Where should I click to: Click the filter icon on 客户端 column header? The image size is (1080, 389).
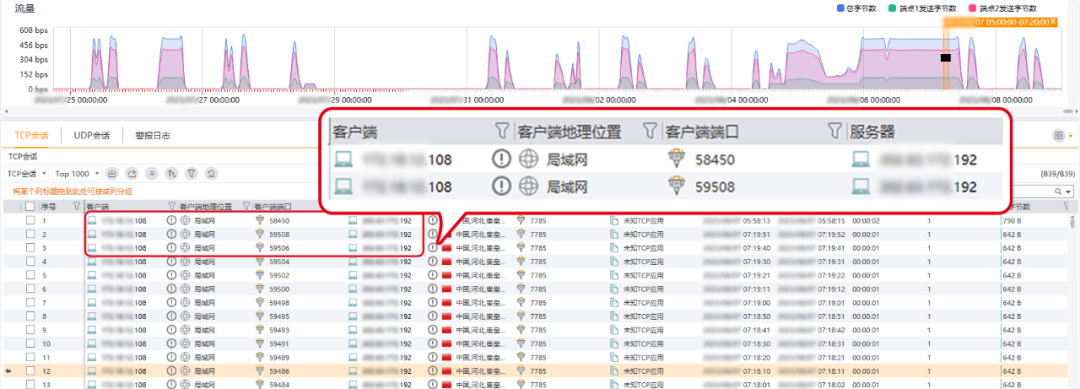(x=172, y=206)
